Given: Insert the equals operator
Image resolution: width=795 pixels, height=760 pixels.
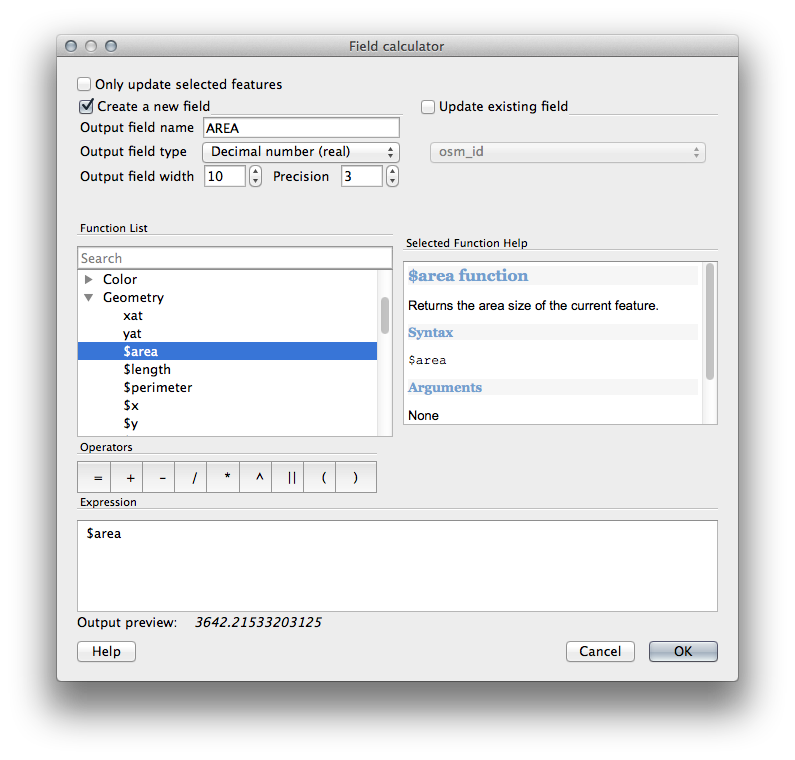Looking at the screenshot, I should 98,478.
